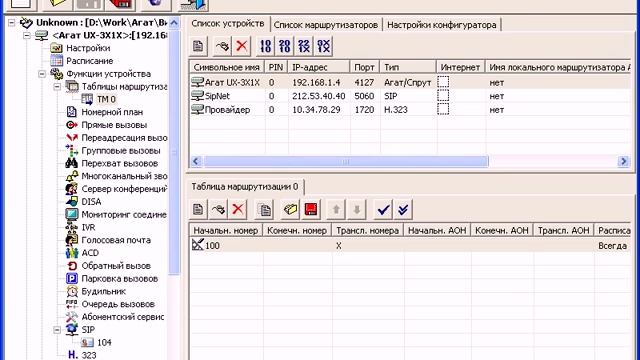The height and width of the screenshot is (360, 640).
Task: Open Групповые вызовы item
Action: (120, 151)
